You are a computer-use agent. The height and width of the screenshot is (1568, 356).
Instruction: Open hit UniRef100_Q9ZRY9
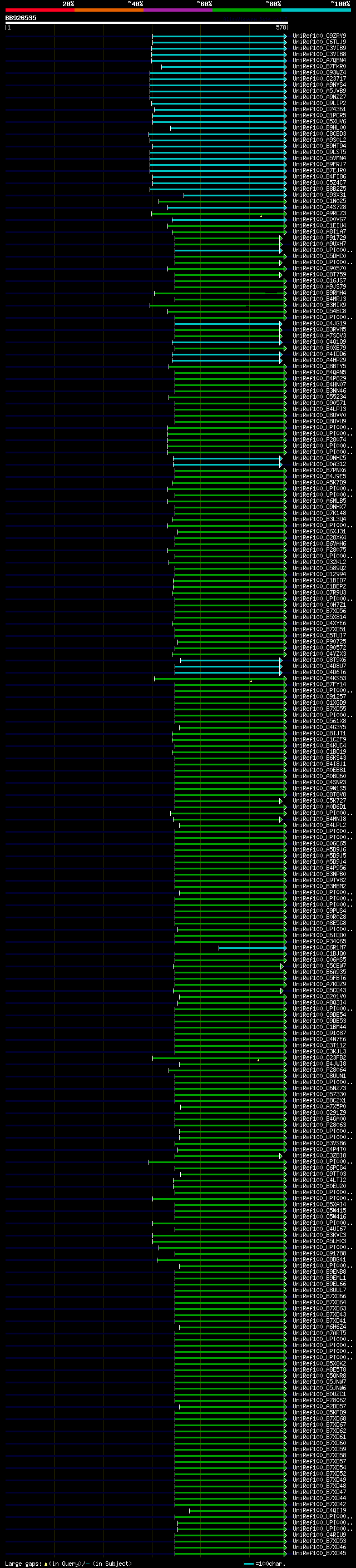tap(319, 36)
